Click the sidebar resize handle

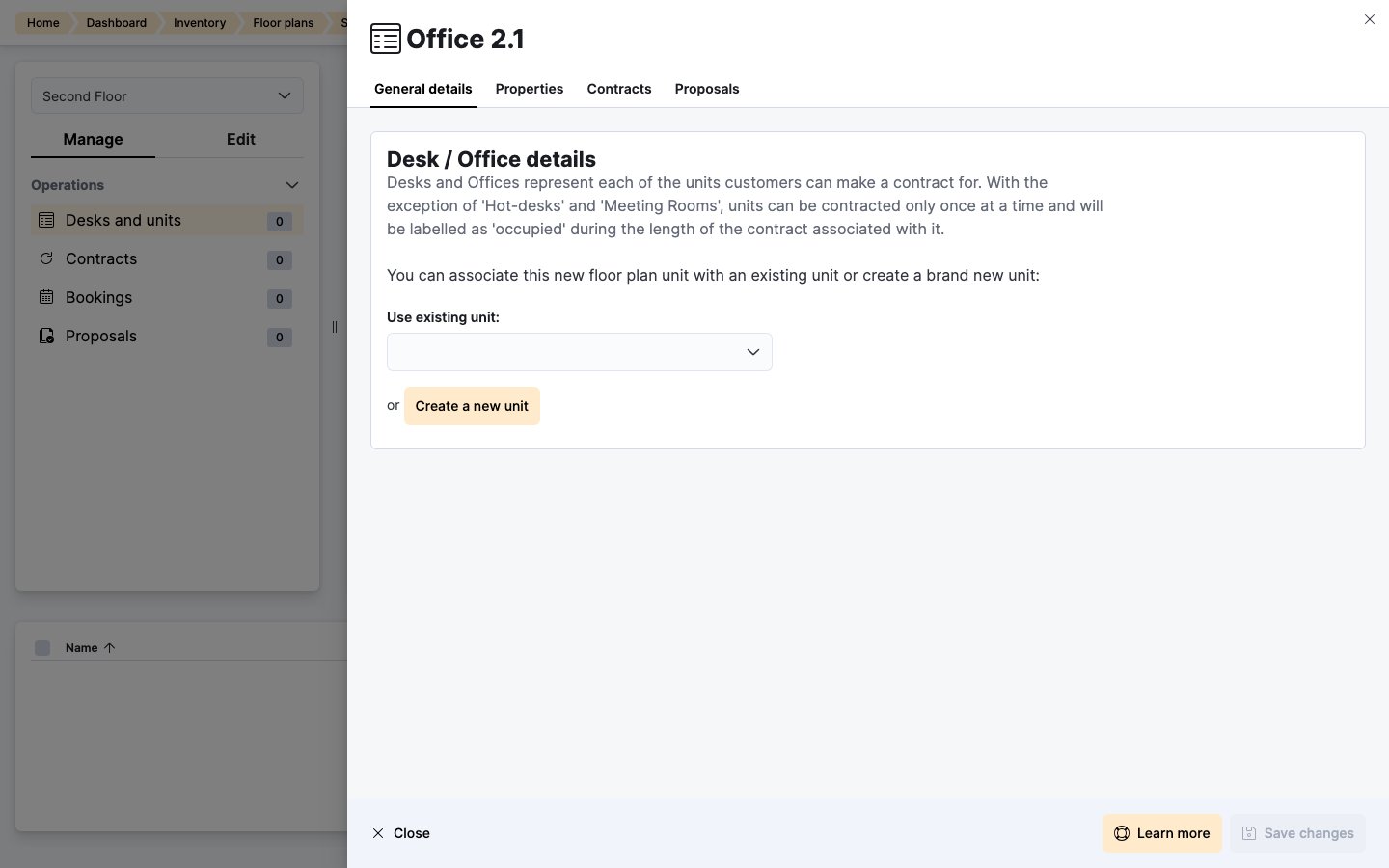point(335,327)
